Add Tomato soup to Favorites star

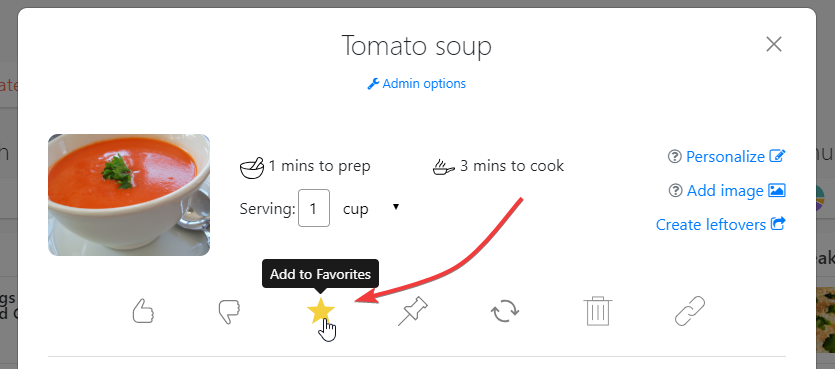pos(321,311)
